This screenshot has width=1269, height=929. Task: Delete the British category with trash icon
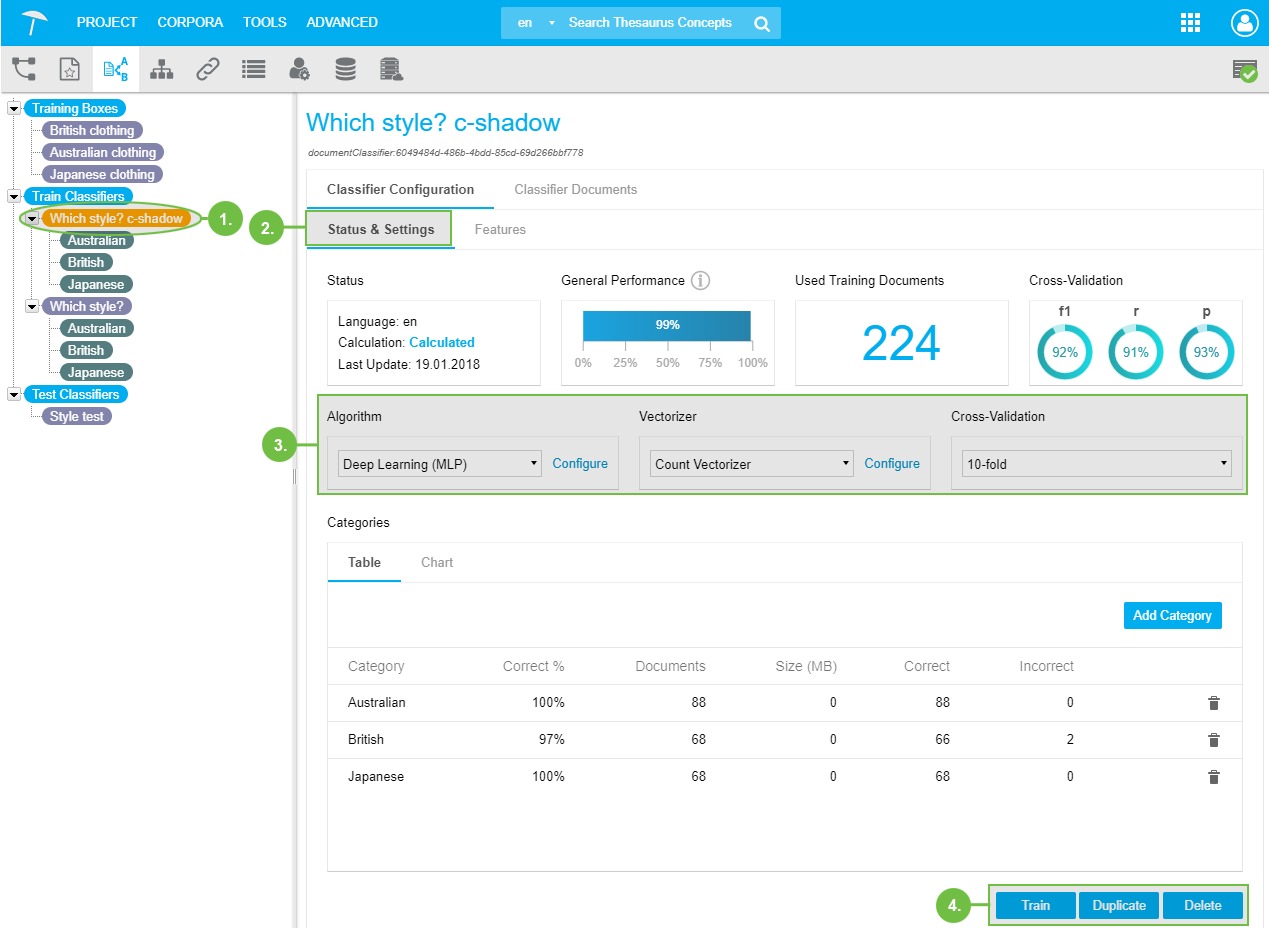pyautogui.click(x=1213, y=740)
